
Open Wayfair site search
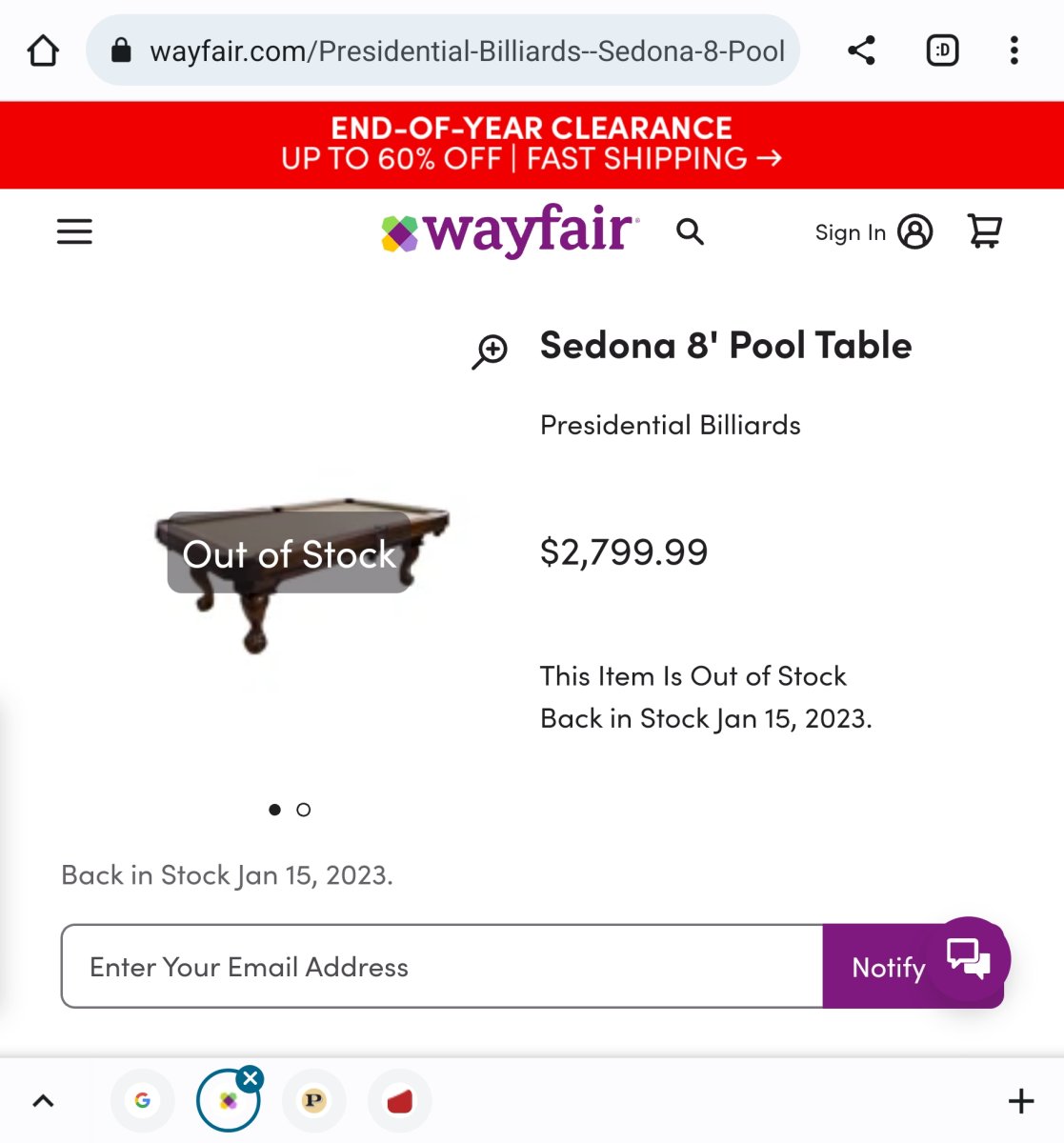690,231
